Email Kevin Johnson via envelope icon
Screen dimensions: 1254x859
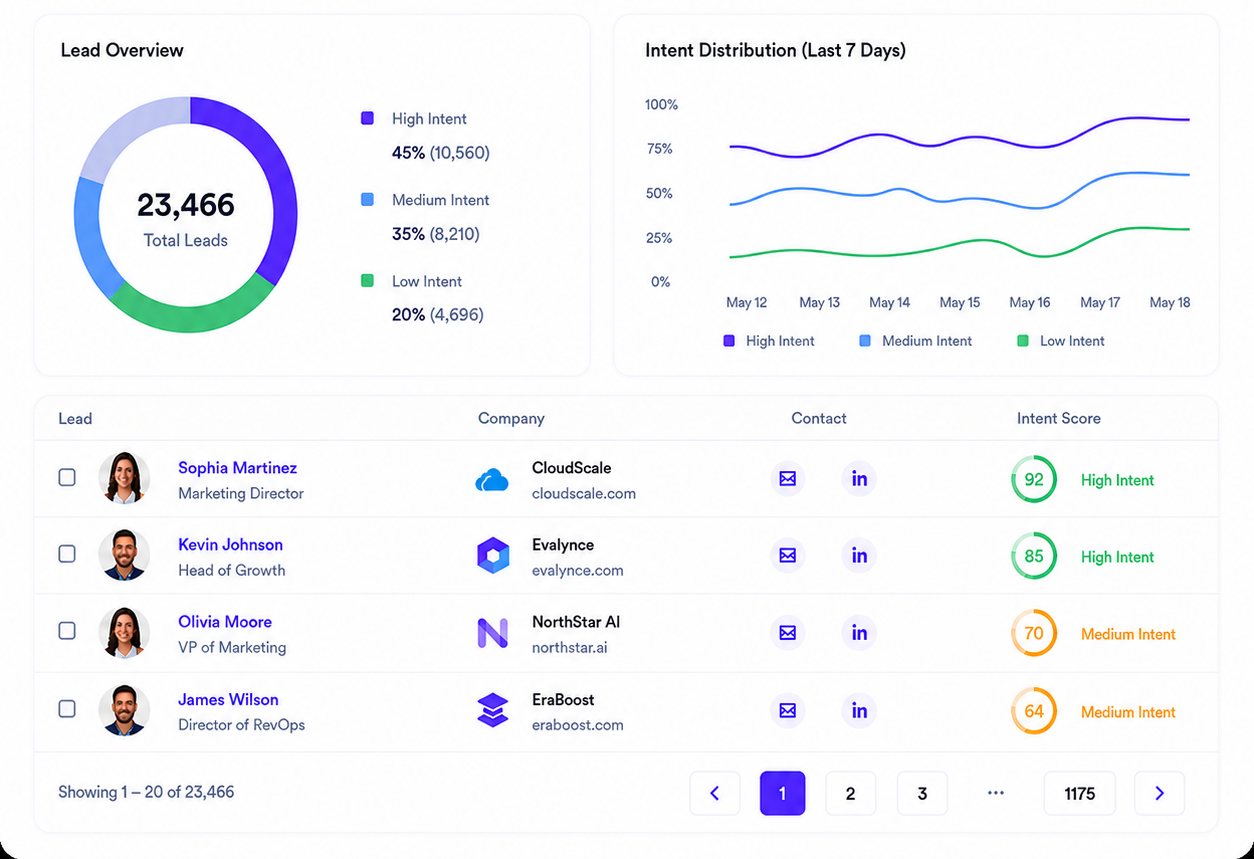pos(788,556)
